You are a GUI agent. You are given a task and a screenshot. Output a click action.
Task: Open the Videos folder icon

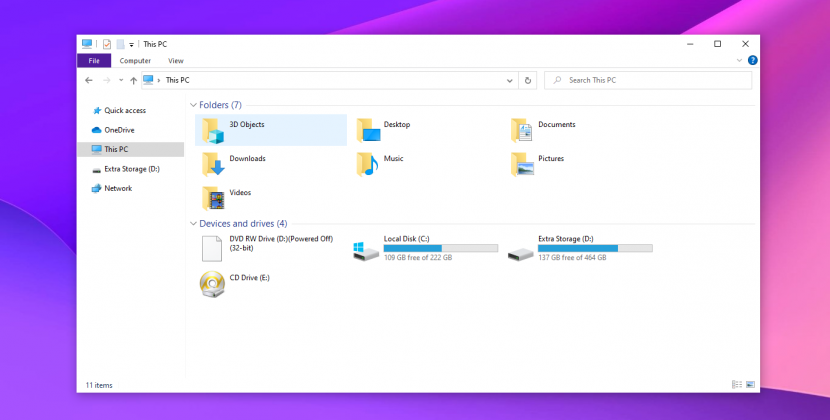pyautogui.click(x=213, y=198)
